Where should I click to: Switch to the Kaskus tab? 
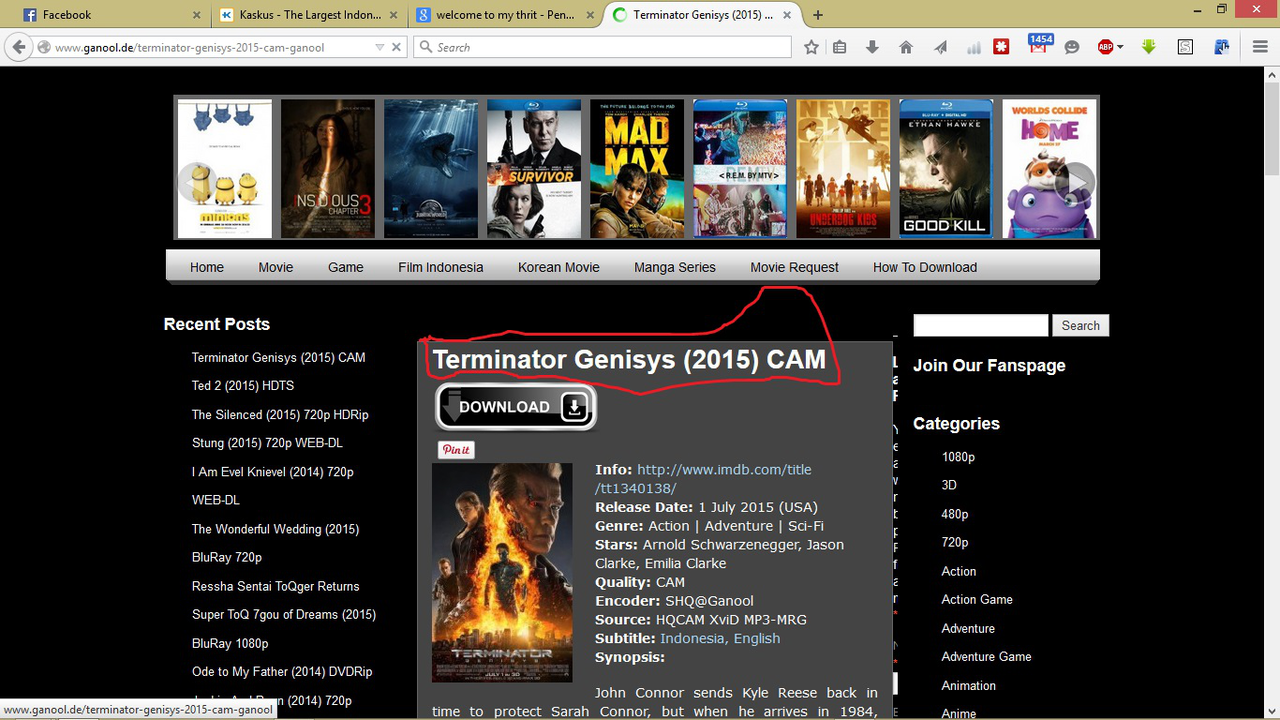(x=306, y=15)
